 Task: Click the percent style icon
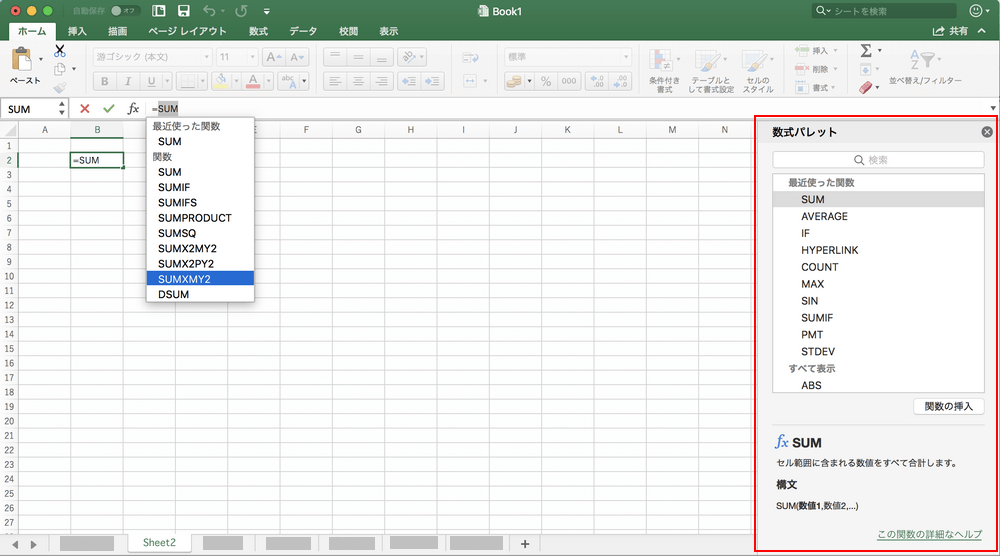coord(546,81)
